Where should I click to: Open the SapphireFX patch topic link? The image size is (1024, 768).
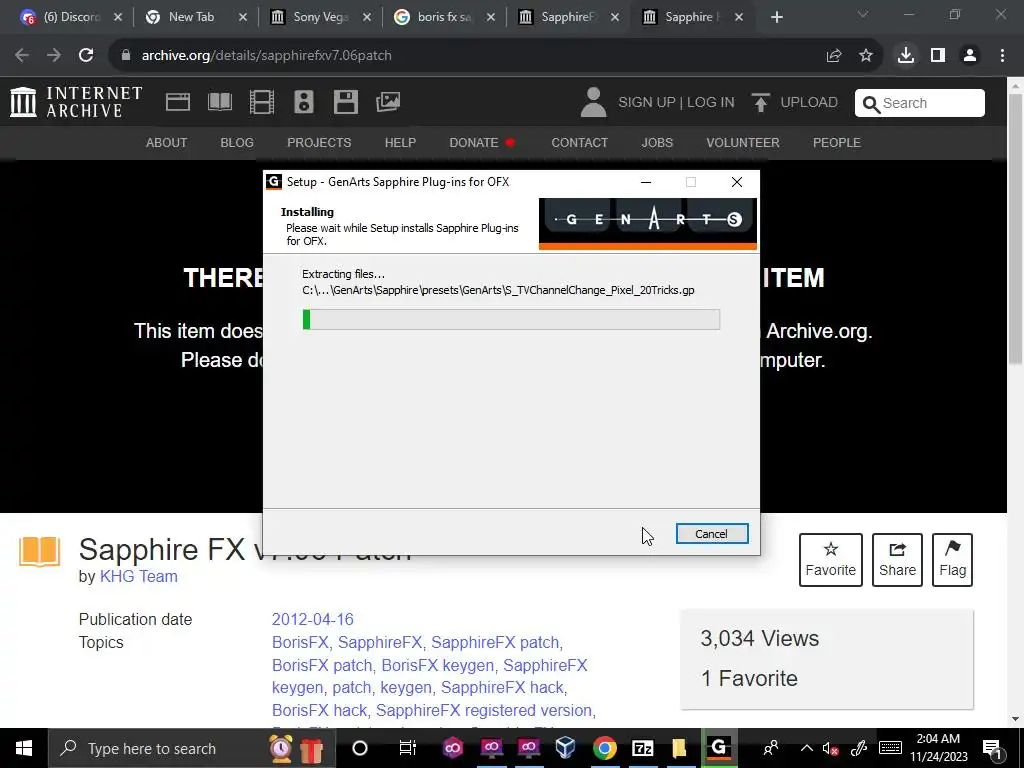coord(495,643)
